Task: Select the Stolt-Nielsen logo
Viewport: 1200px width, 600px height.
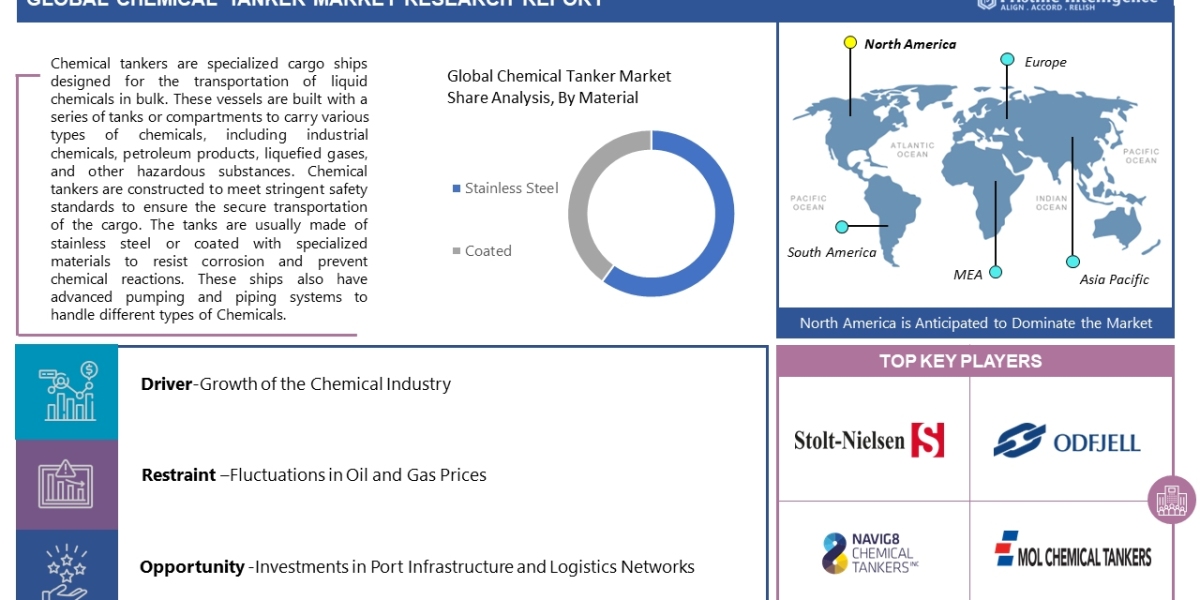Action: (869, 440)
